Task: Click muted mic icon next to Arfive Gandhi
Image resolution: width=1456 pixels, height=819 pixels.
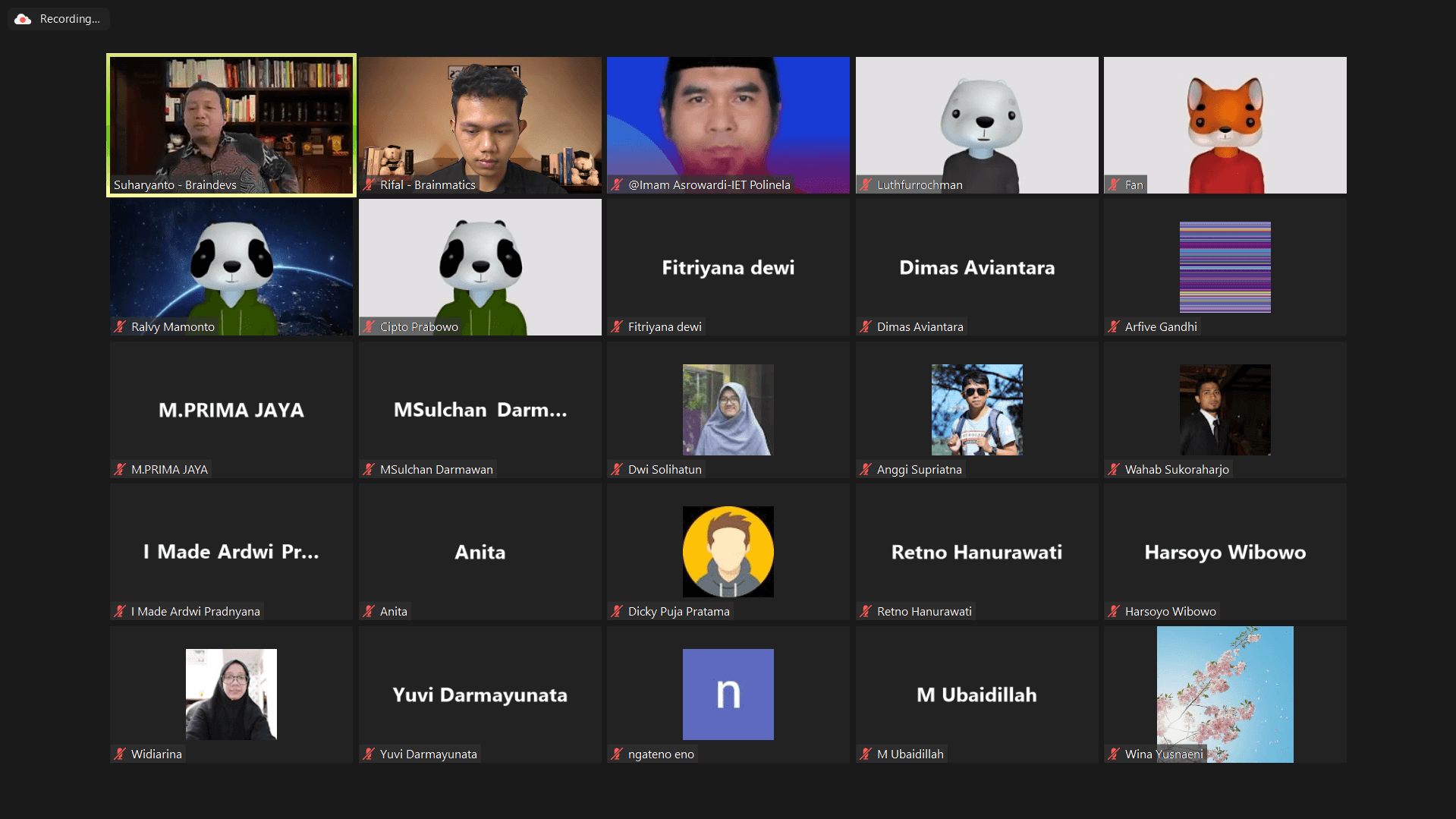Action: coord(1114,326)
